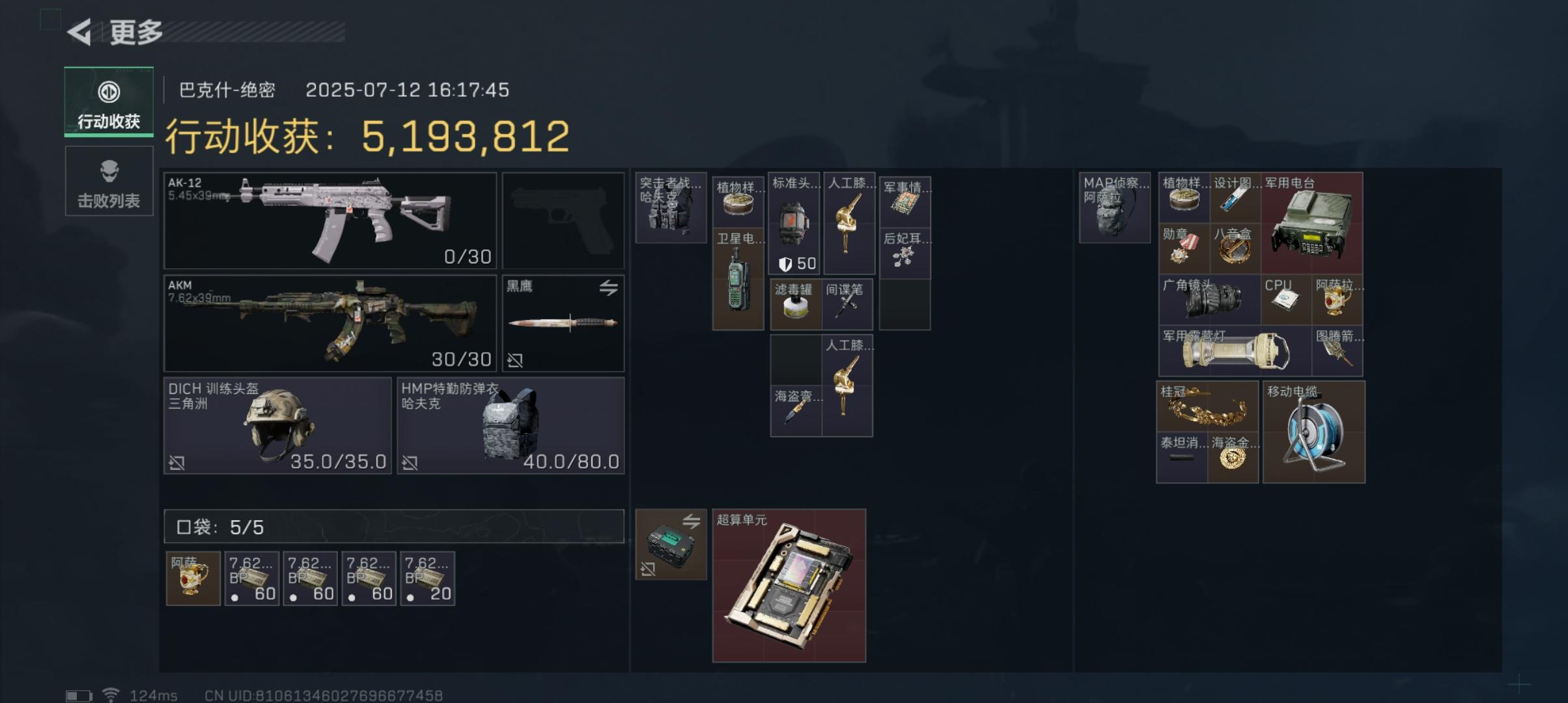Viewport: 1568px width, 703px height.
Task: Click the 卫星电话 satellite phone item
Action: point(738,279)
